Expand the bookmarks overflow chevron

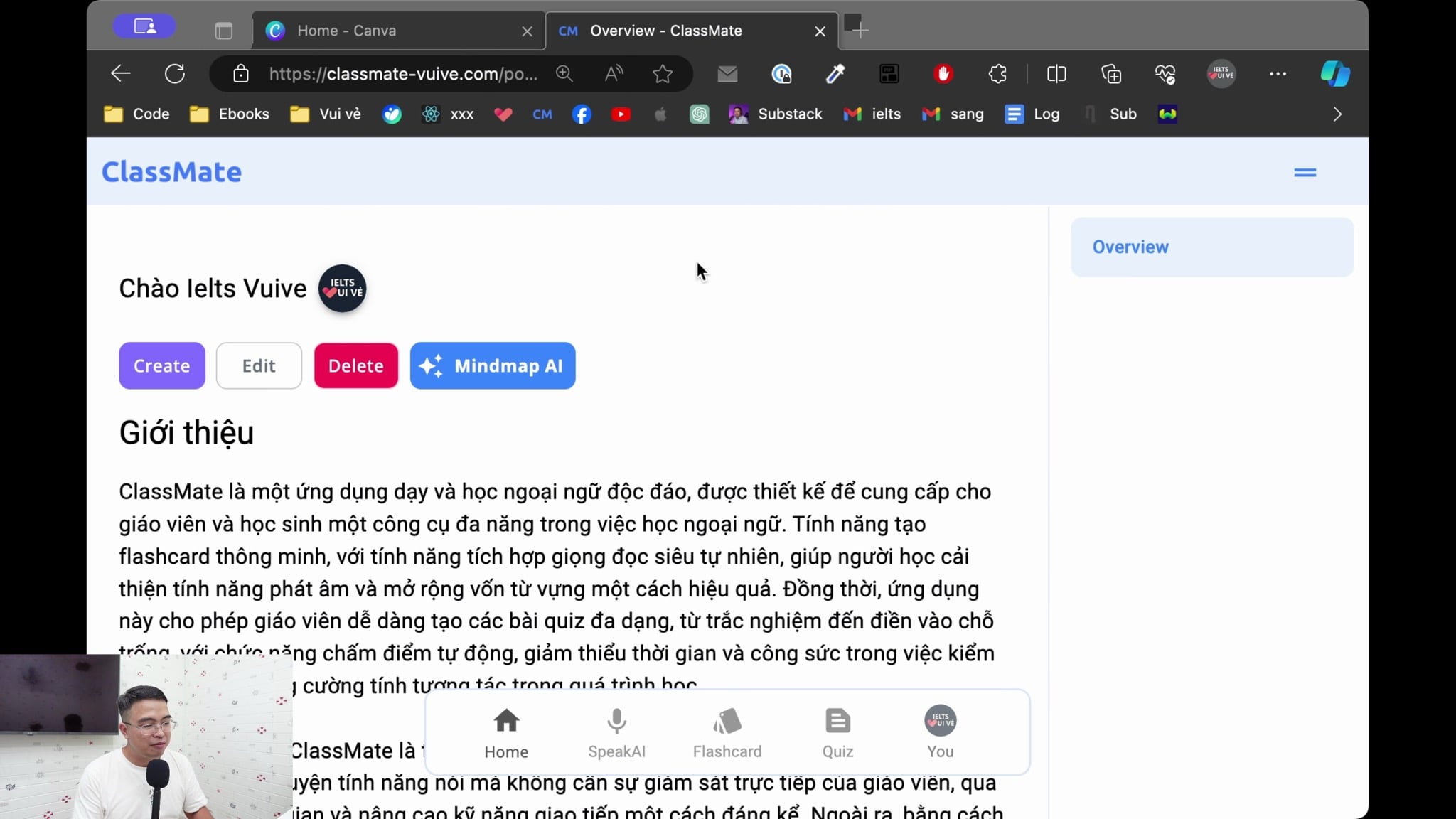(1337, 114)
